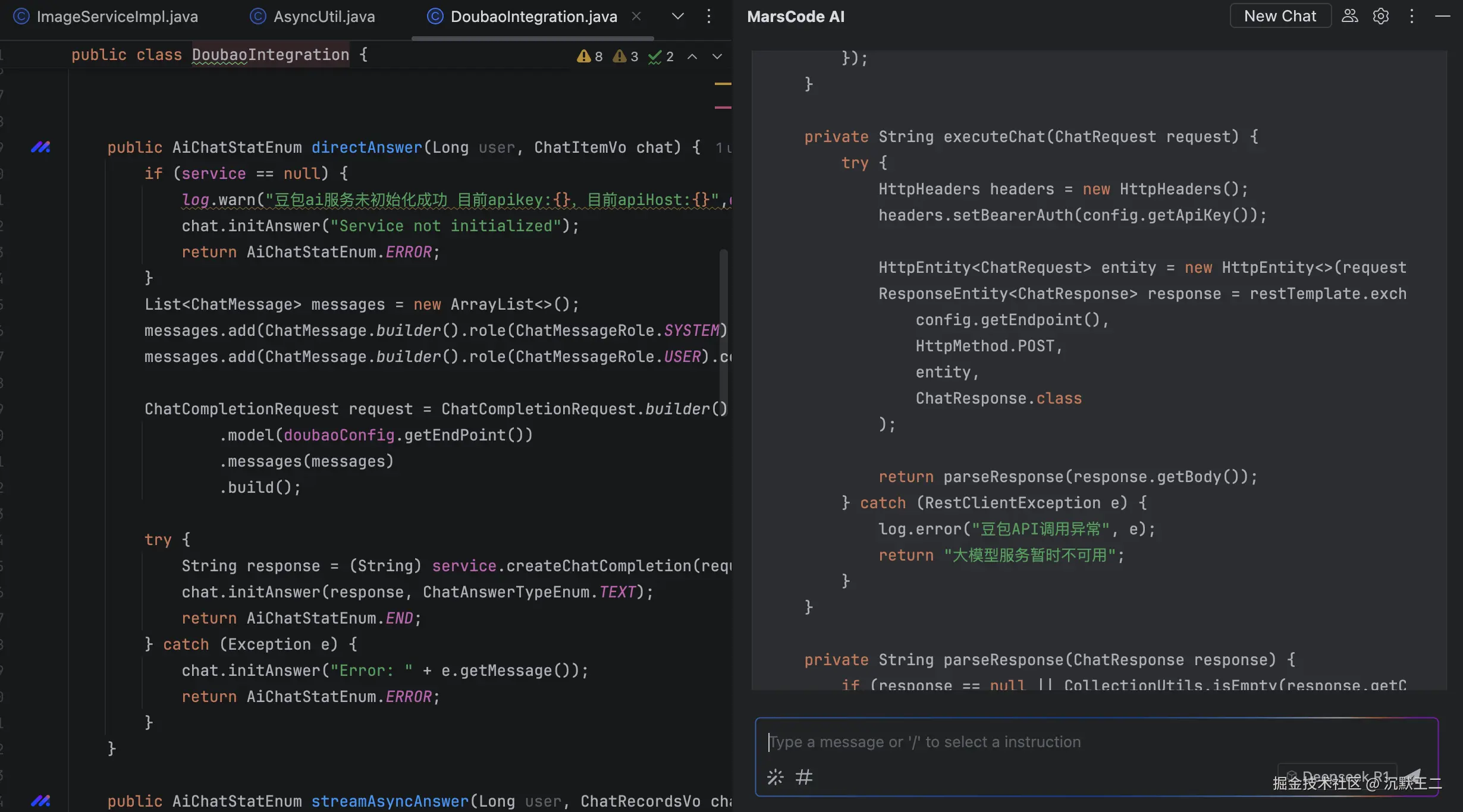This screenshot has width=1463, height=812.
Task: Jump to previous highlighted problem arrow
Action: [692, 56]
